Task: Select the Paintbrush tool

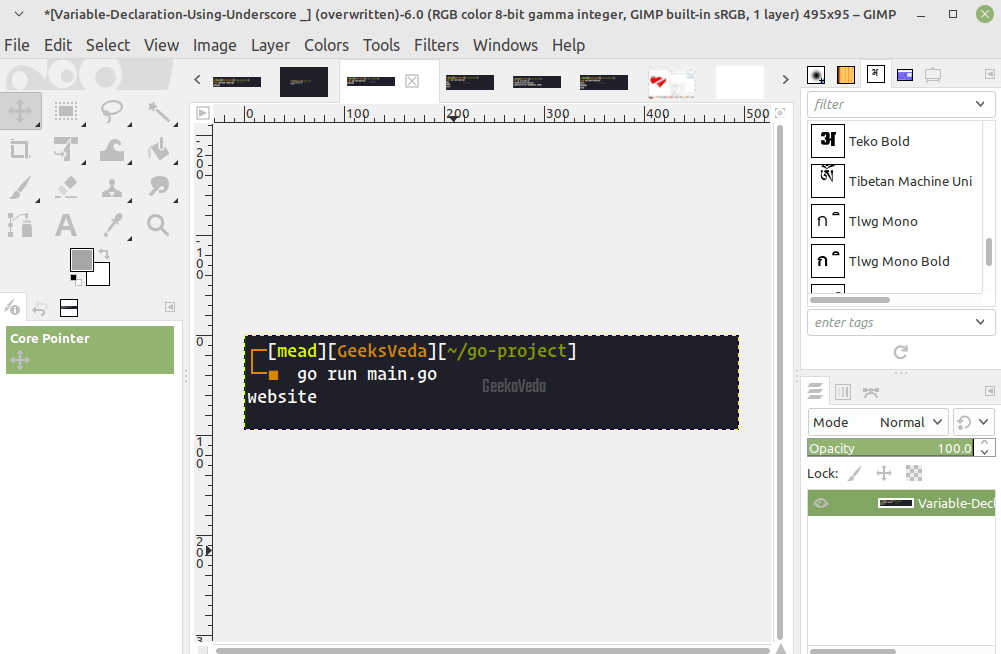Action: [x=20, y=187]
